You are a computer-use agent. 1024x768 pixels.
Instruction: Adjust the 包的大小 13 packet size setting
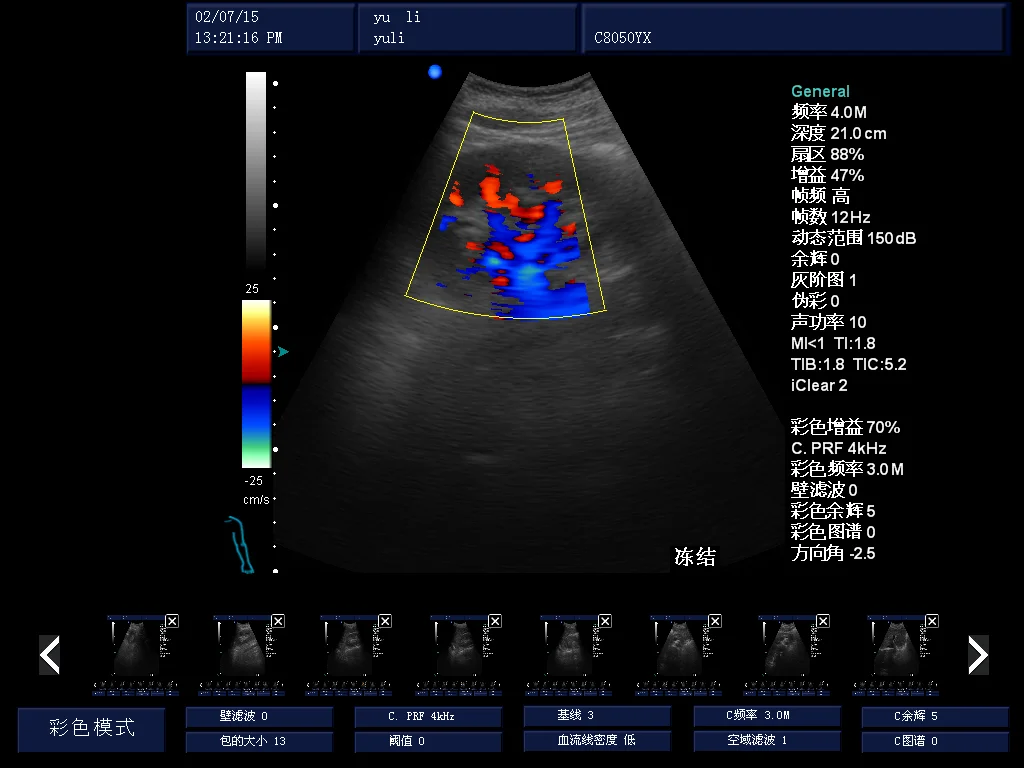tap(259, 741)
